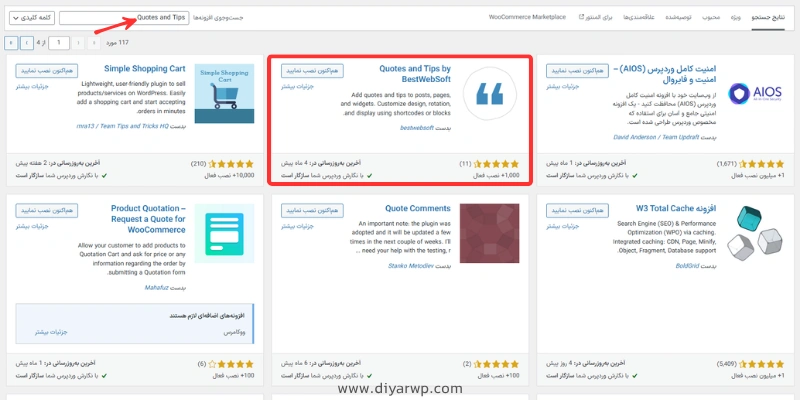
Task: Open the کلمه کلیدی search type dropdown
Action: coord(32,18)
